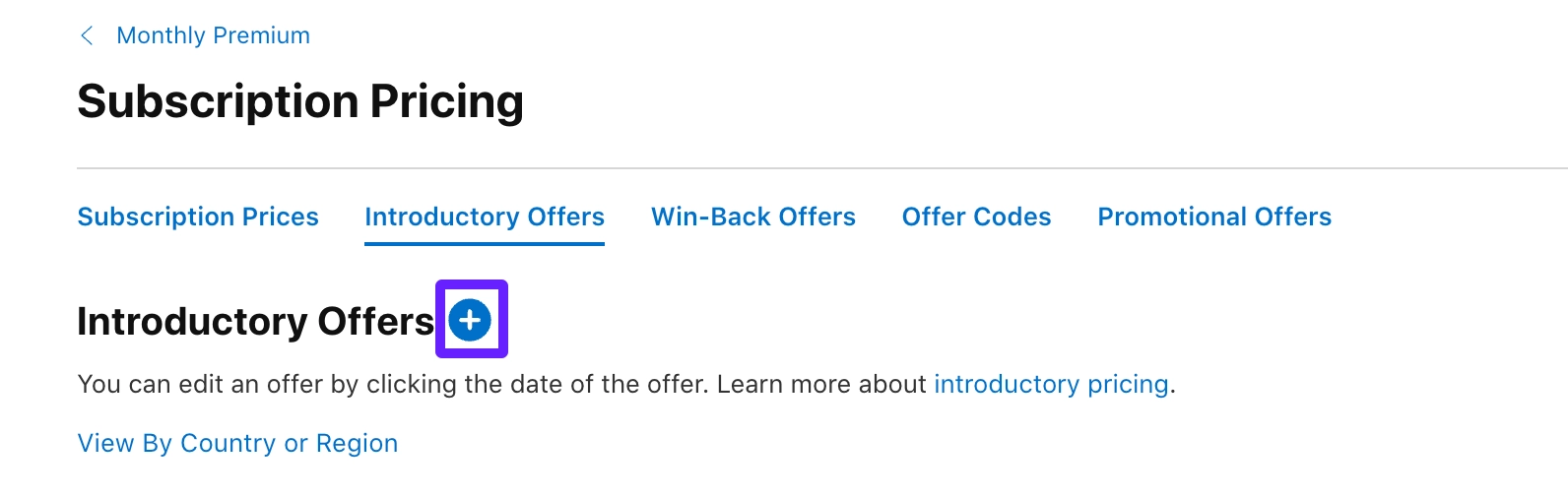The image size is (1568, 498).
Task: Return to the Monthly Premium subscription page
Action: (x=213, y=36)
